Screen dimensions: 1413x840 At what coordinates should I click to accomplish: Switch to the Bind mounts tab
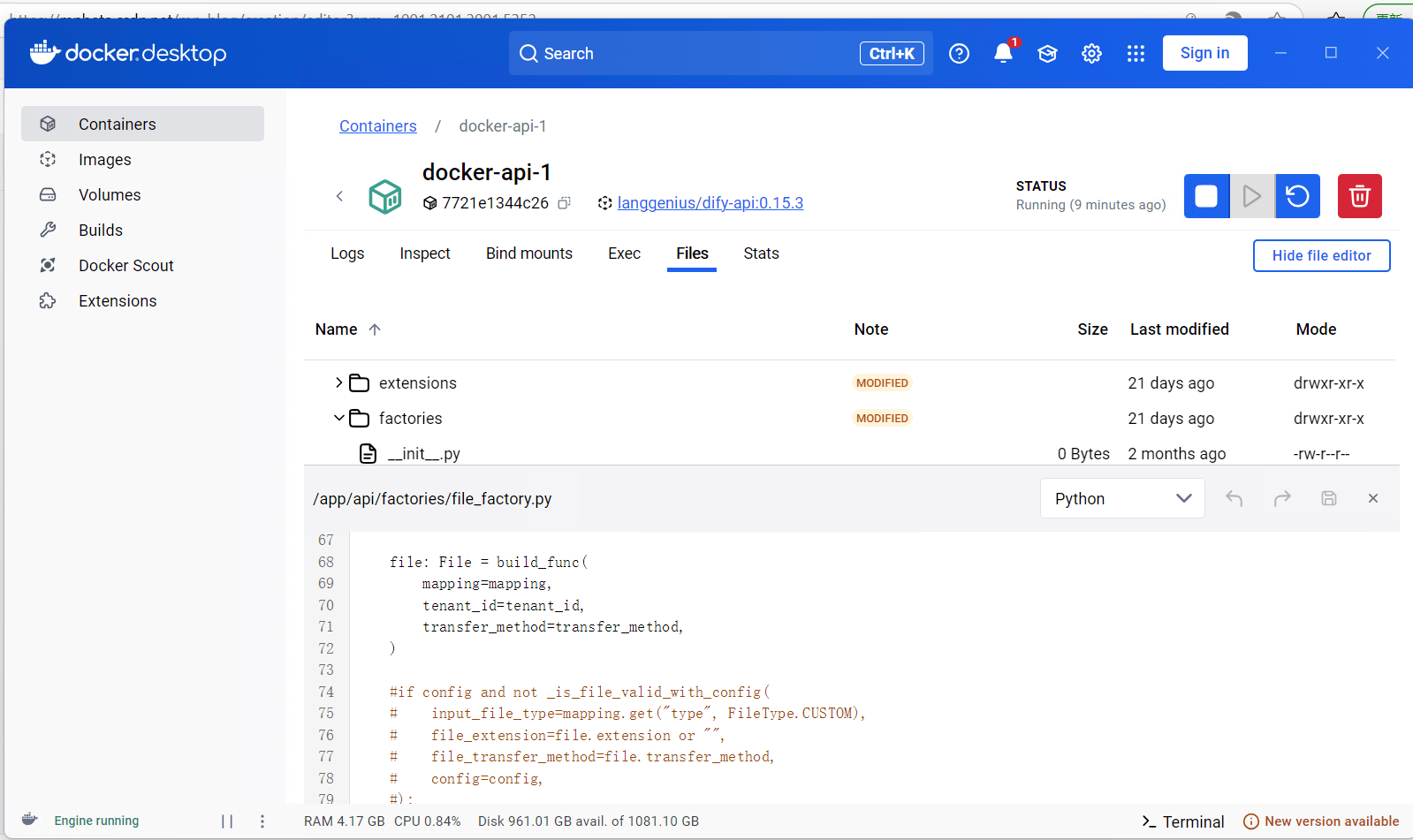pos(529,254)
